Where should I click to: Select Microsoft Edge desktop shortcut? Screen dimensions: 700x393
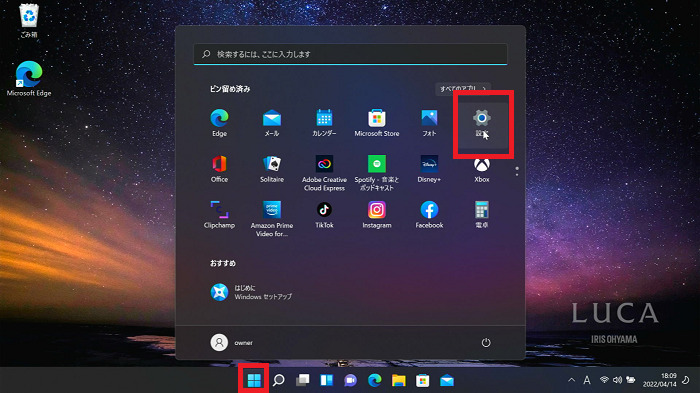[29, 79]
